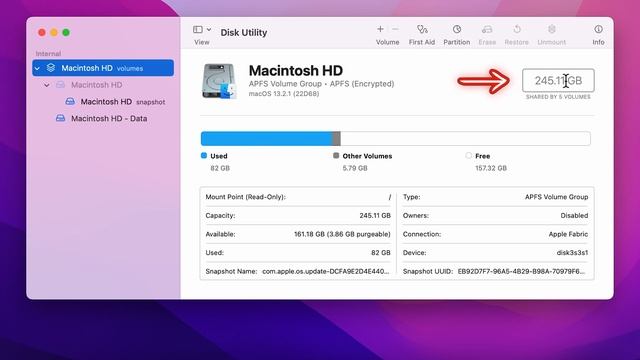Image resolution: width=640 pixels, height=360 pixels.
Task: Click the Capacity 245.11 GB row value
Action: [375, 216]
